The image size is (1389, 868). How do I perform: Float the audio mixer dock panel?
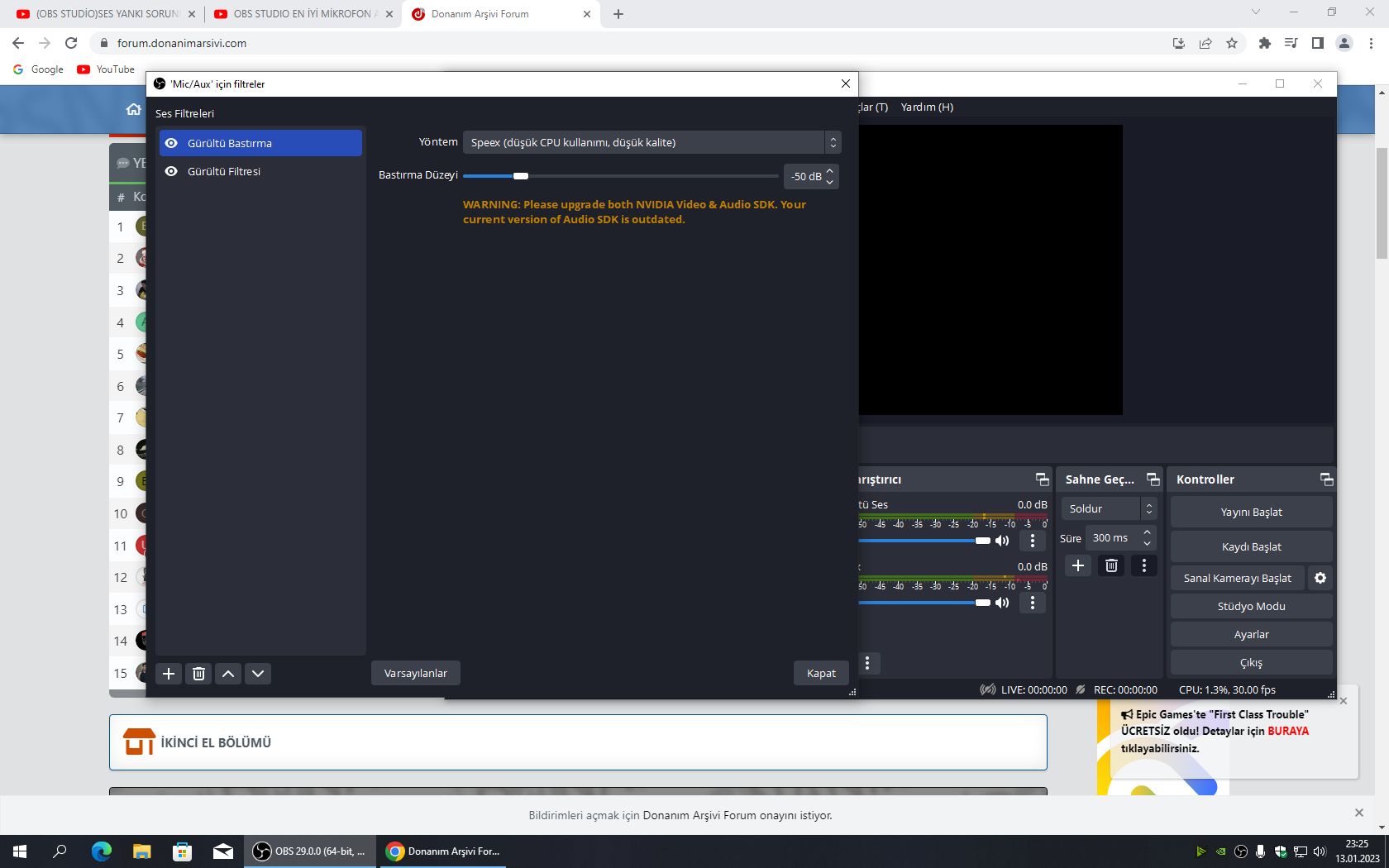pyautogui.click(x=1043, y=479)
